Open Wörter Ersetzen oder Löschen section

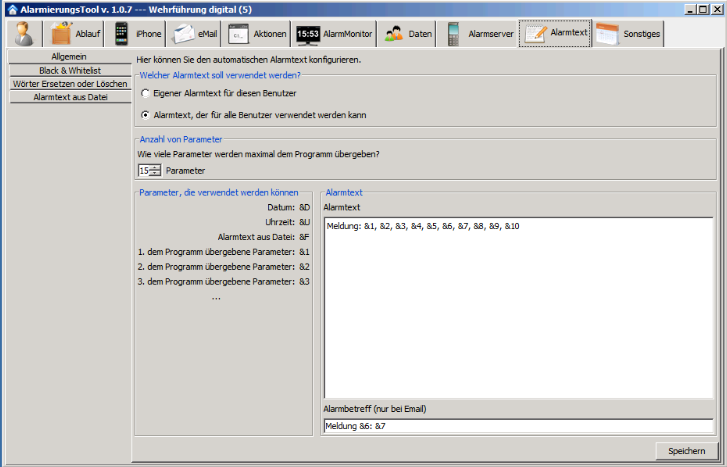(69, 84)
